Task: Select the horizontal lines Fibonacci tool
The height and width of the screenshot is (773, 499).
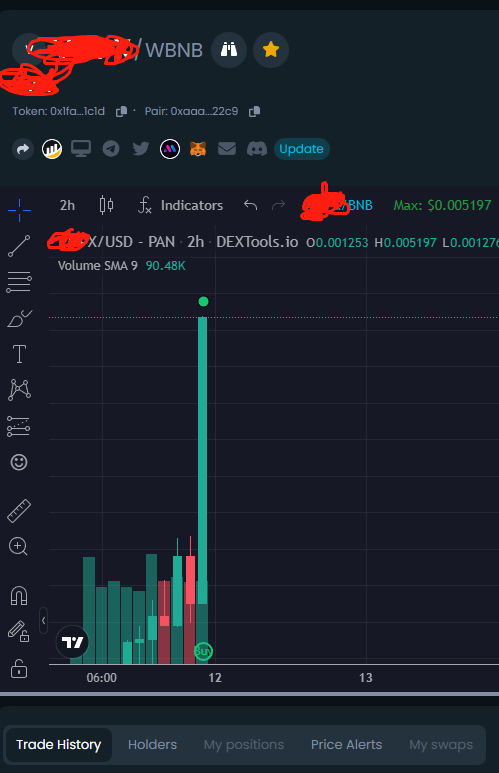Action: tap(19, 282)
